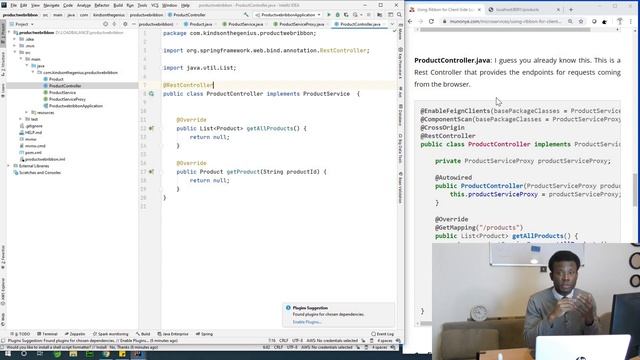Screen dimensions: 640x360
Task: Click the AWS No credentials selected status
Action: (x=332, y=340)
